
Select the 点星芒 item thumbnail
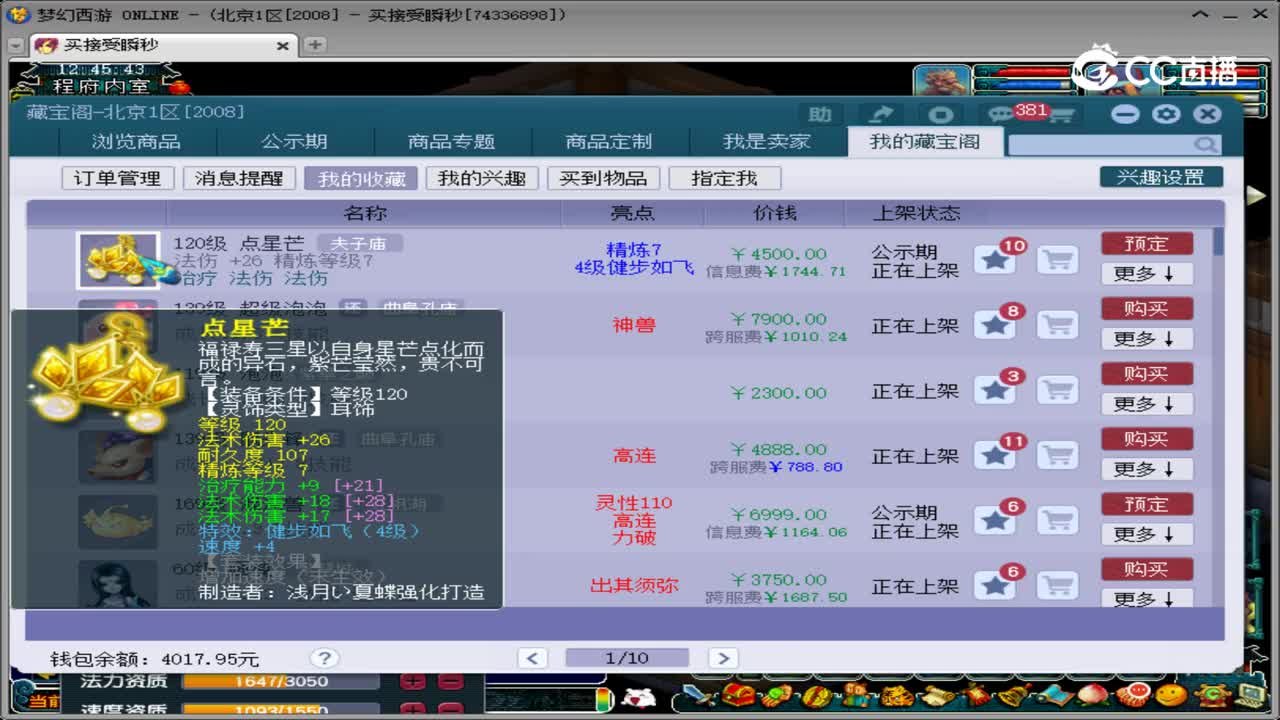(118, 260)
